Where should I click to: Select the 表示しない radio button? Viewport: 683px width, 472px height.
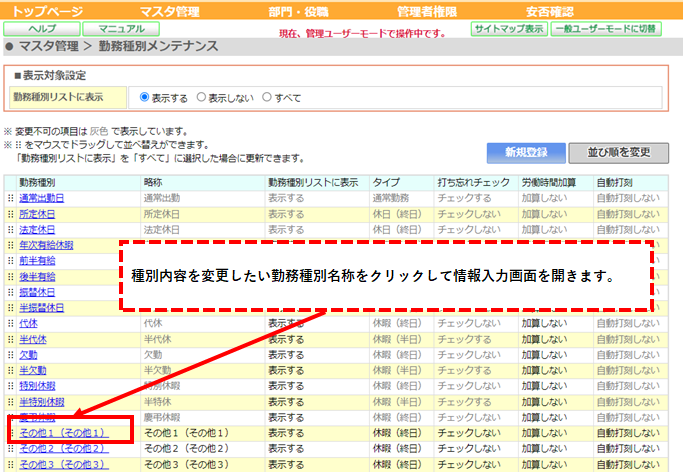(x=201, y=97)
